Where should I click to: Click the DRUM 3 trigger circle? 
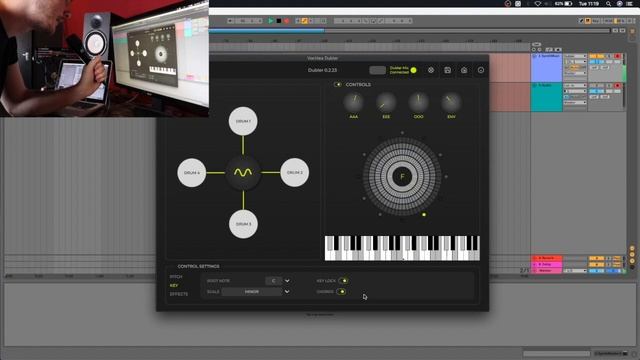pyautogui.click(x=243, y=224)
